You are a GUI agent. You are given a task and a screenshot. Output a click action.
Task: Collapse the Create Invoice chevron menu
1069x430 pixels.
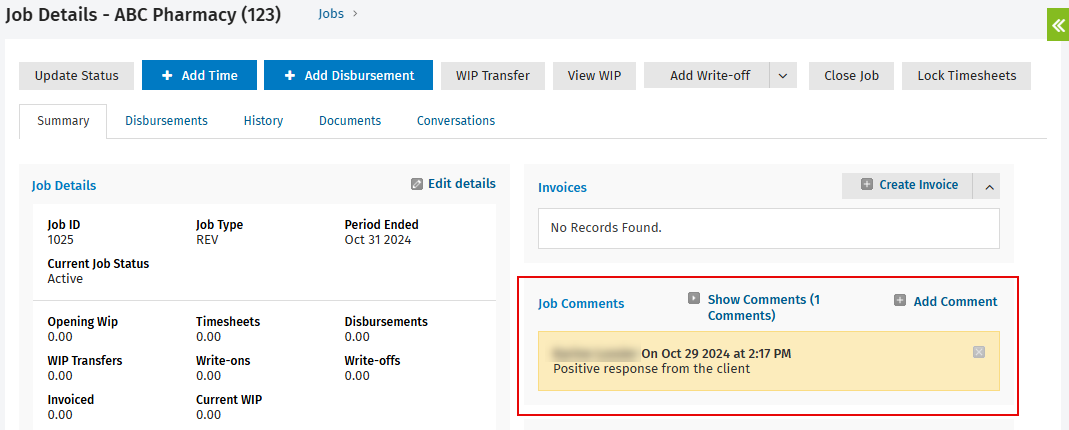tap(987, 186)
